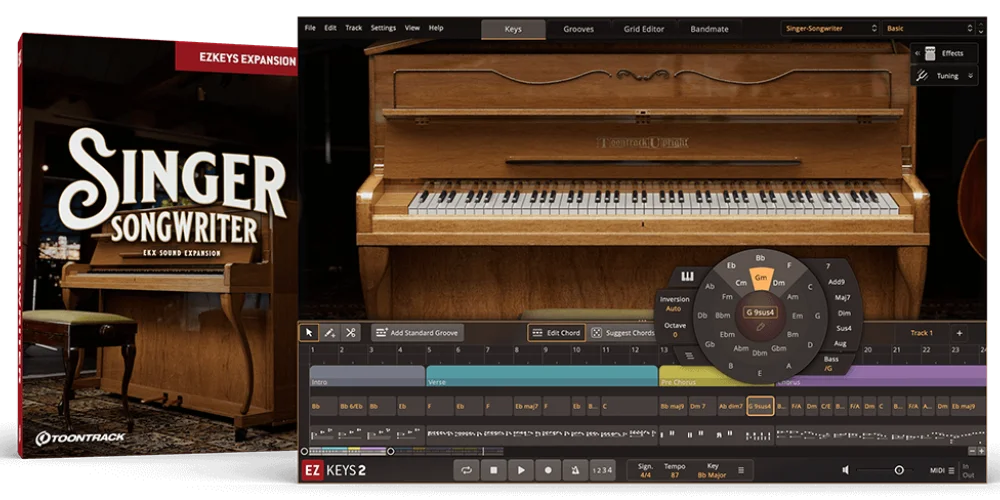
Task: Open the Help menu
Action: click(436, 28)
